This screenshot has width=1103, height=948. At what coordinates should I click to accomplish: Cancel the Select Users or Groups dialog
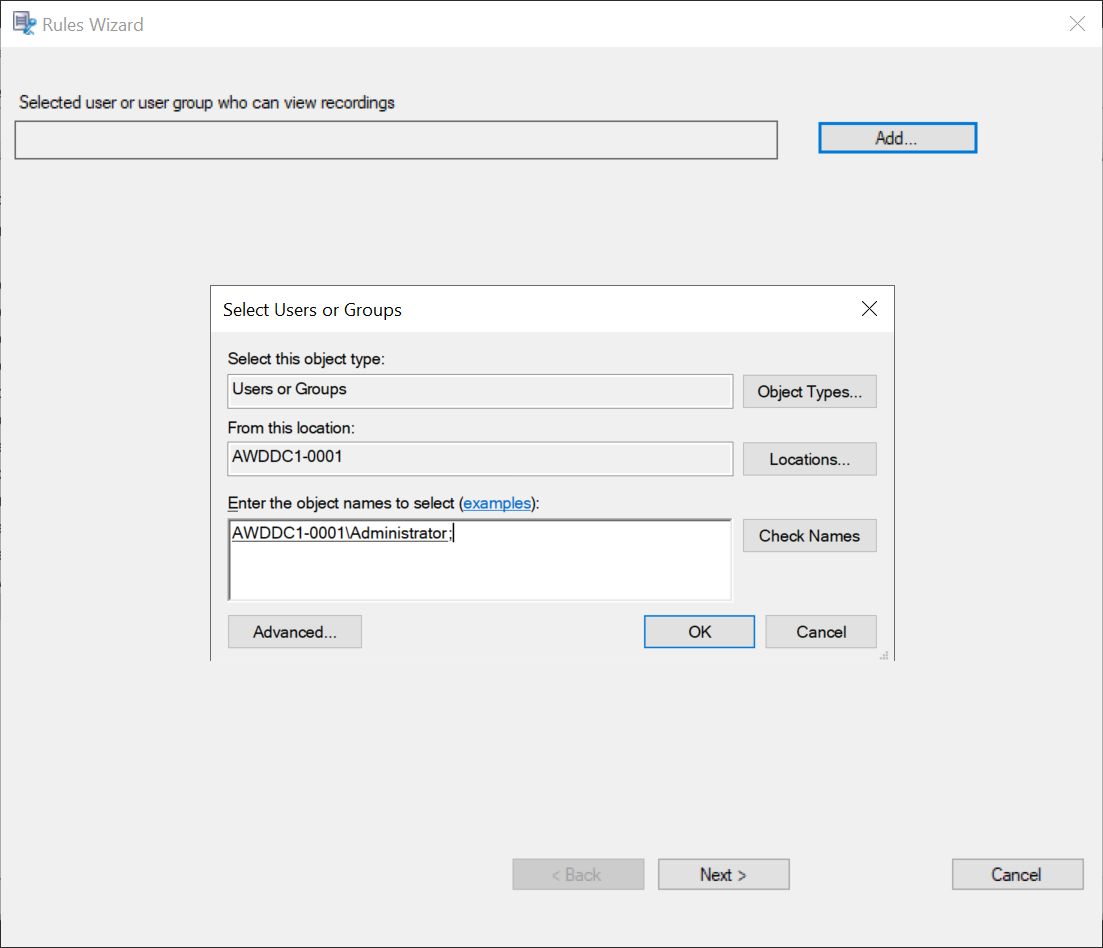[x=820, y=631]
